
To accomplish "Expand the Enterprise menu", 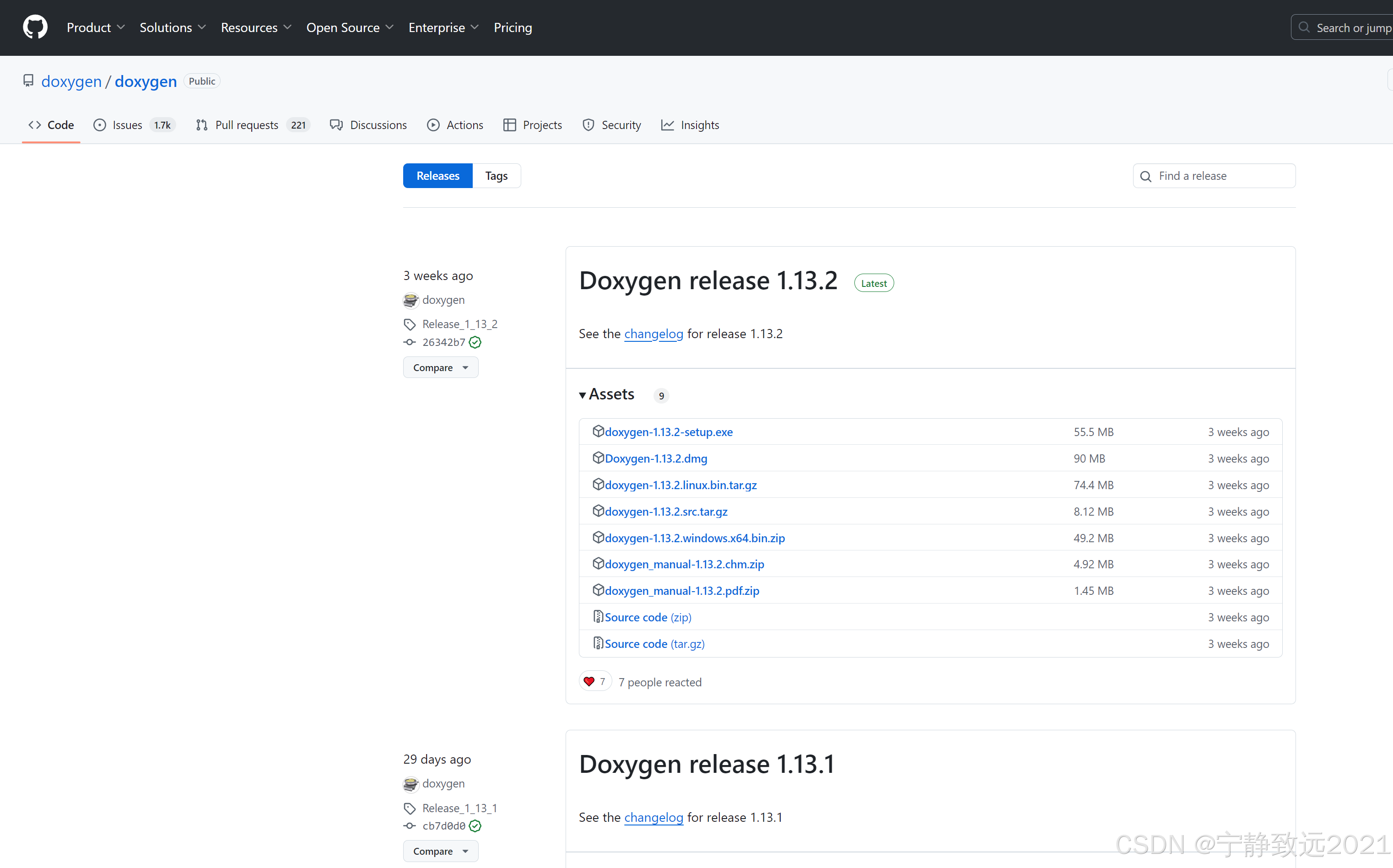I will [x=444, y=27].
